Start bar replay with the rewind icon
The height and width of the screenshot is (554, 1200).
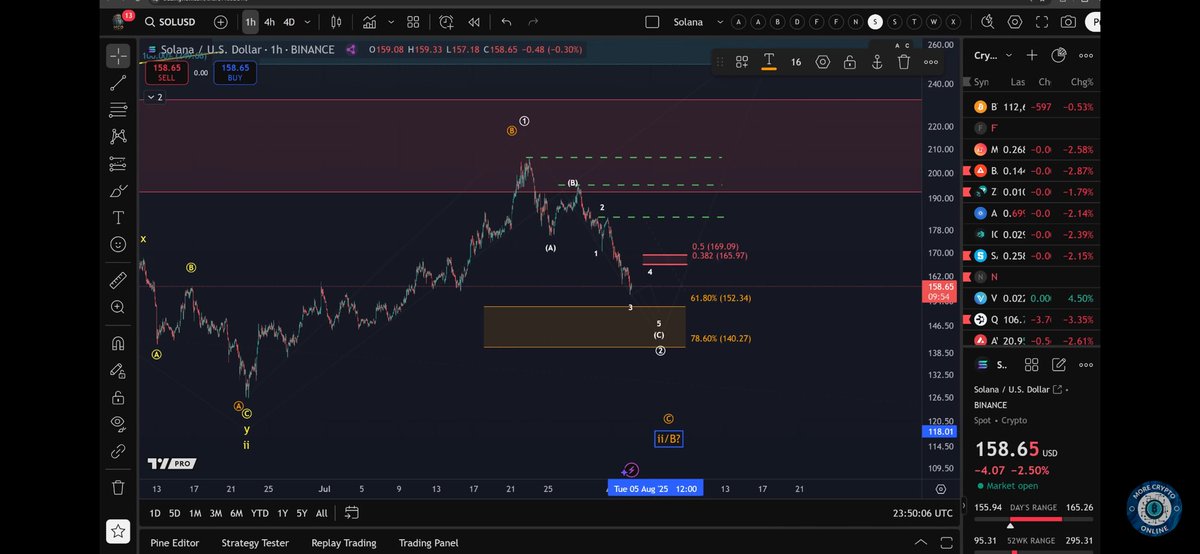click(x=474, y=21)
